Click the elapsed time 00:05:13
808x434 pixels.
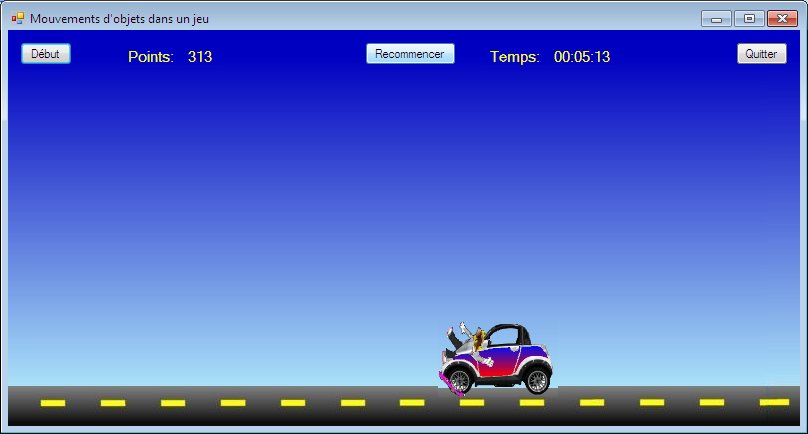[582, 57]
